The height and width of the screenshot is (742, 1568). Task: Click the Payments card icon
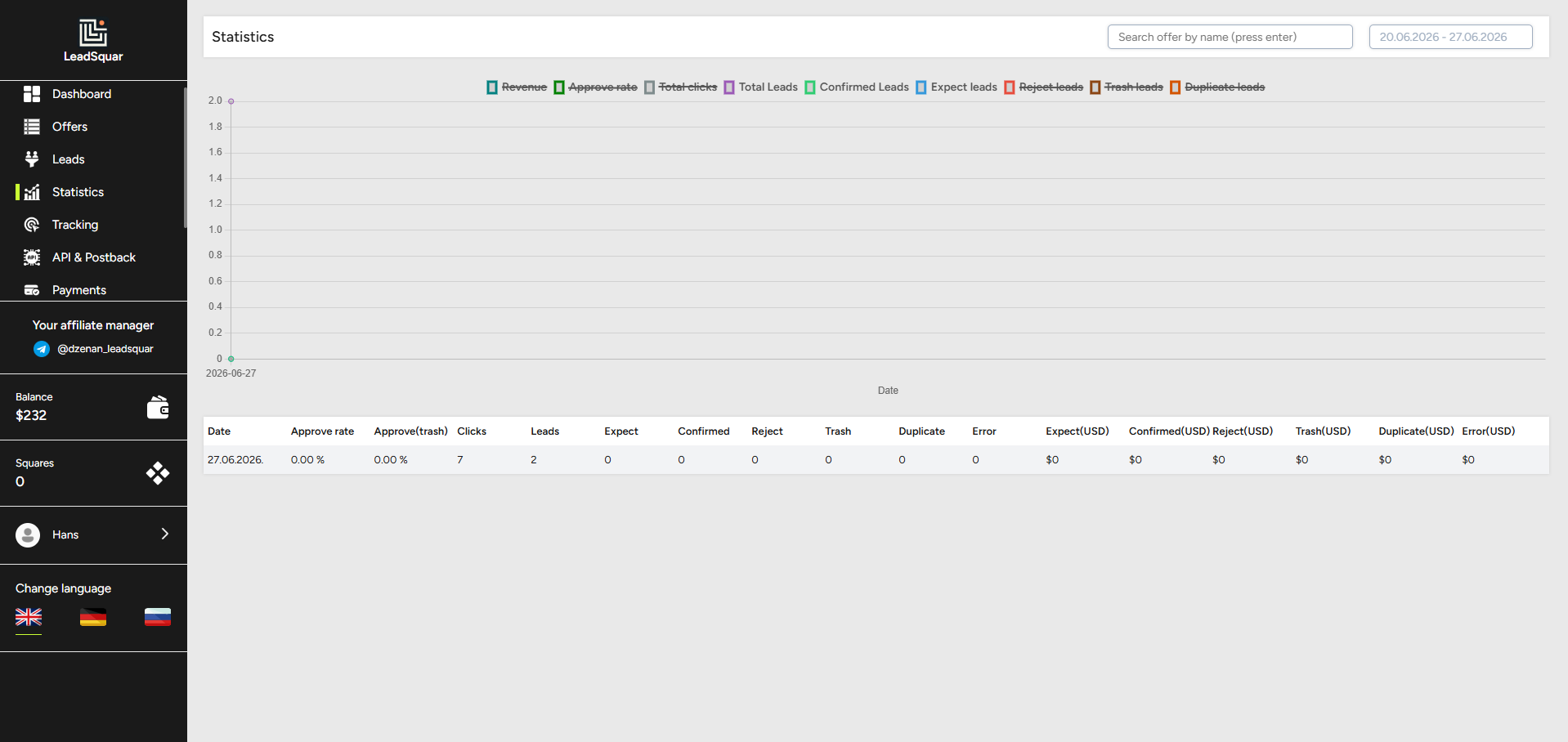tap(32, 290)
